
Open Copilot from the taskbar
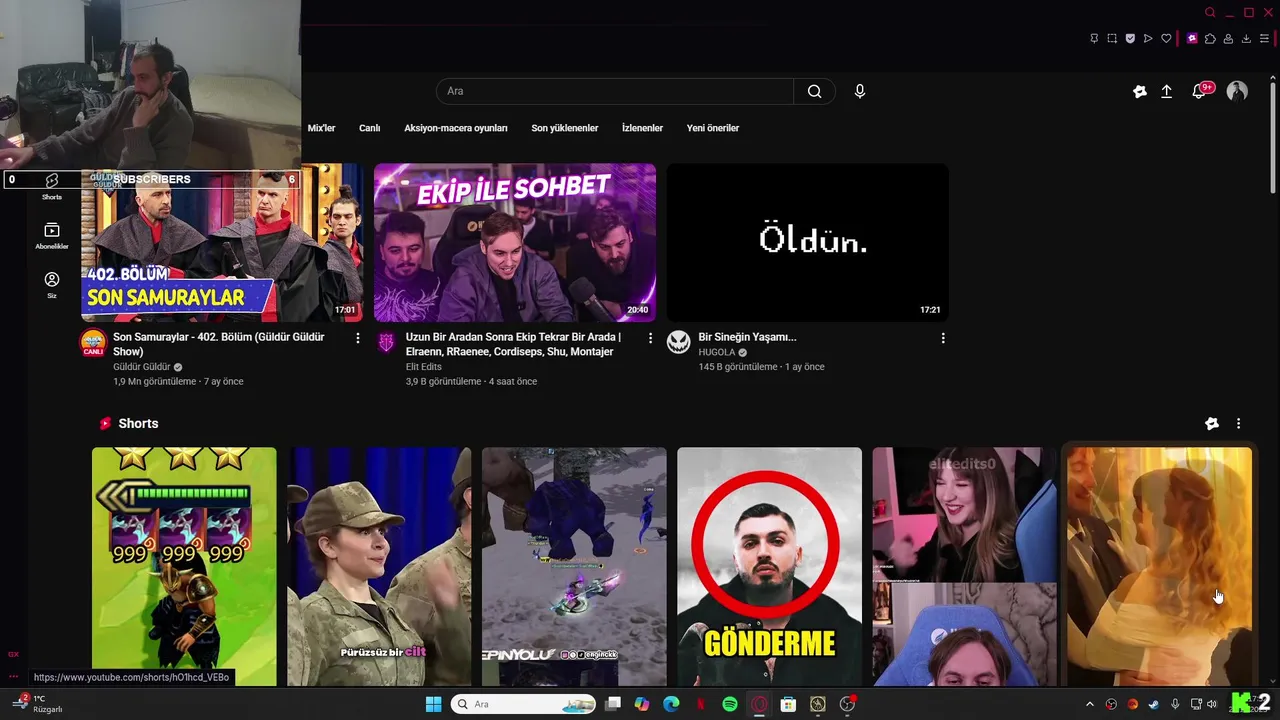point(642,704)
